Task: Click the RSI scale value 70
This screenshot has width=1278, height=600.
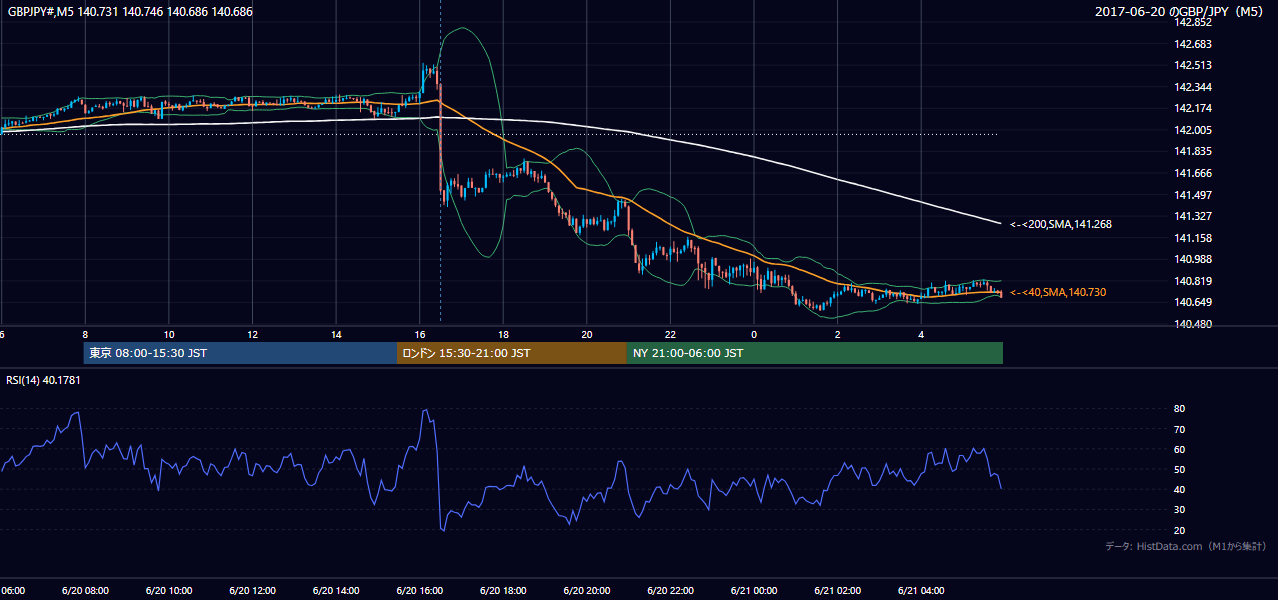Action: tap(1180, 429)
